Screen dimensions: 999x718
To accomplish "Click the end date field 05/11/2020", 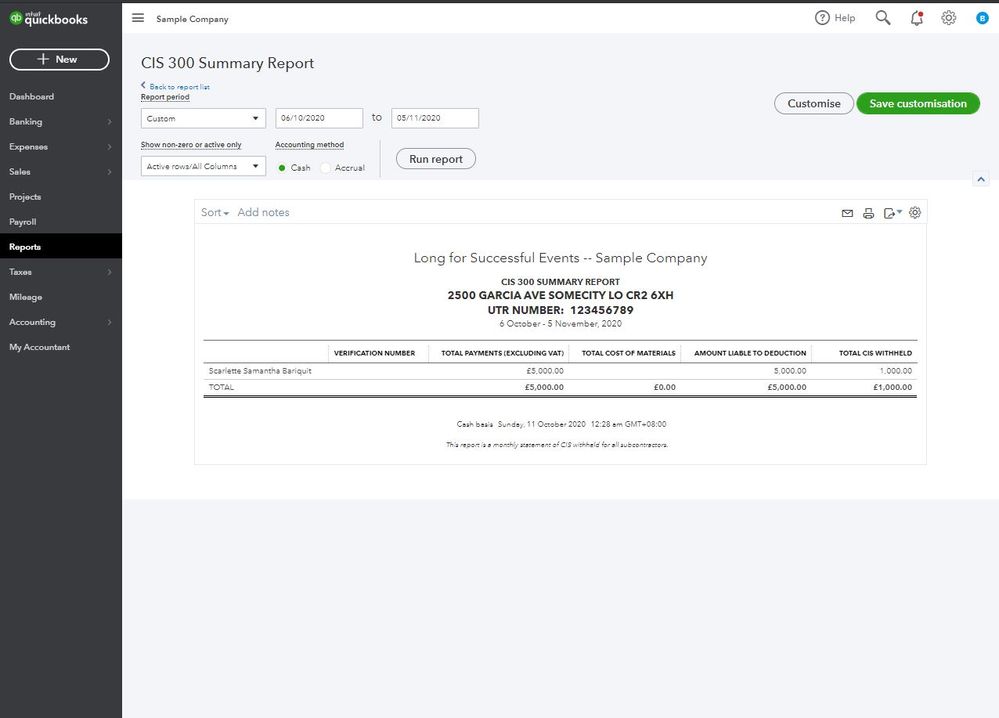I will [435, 118].
